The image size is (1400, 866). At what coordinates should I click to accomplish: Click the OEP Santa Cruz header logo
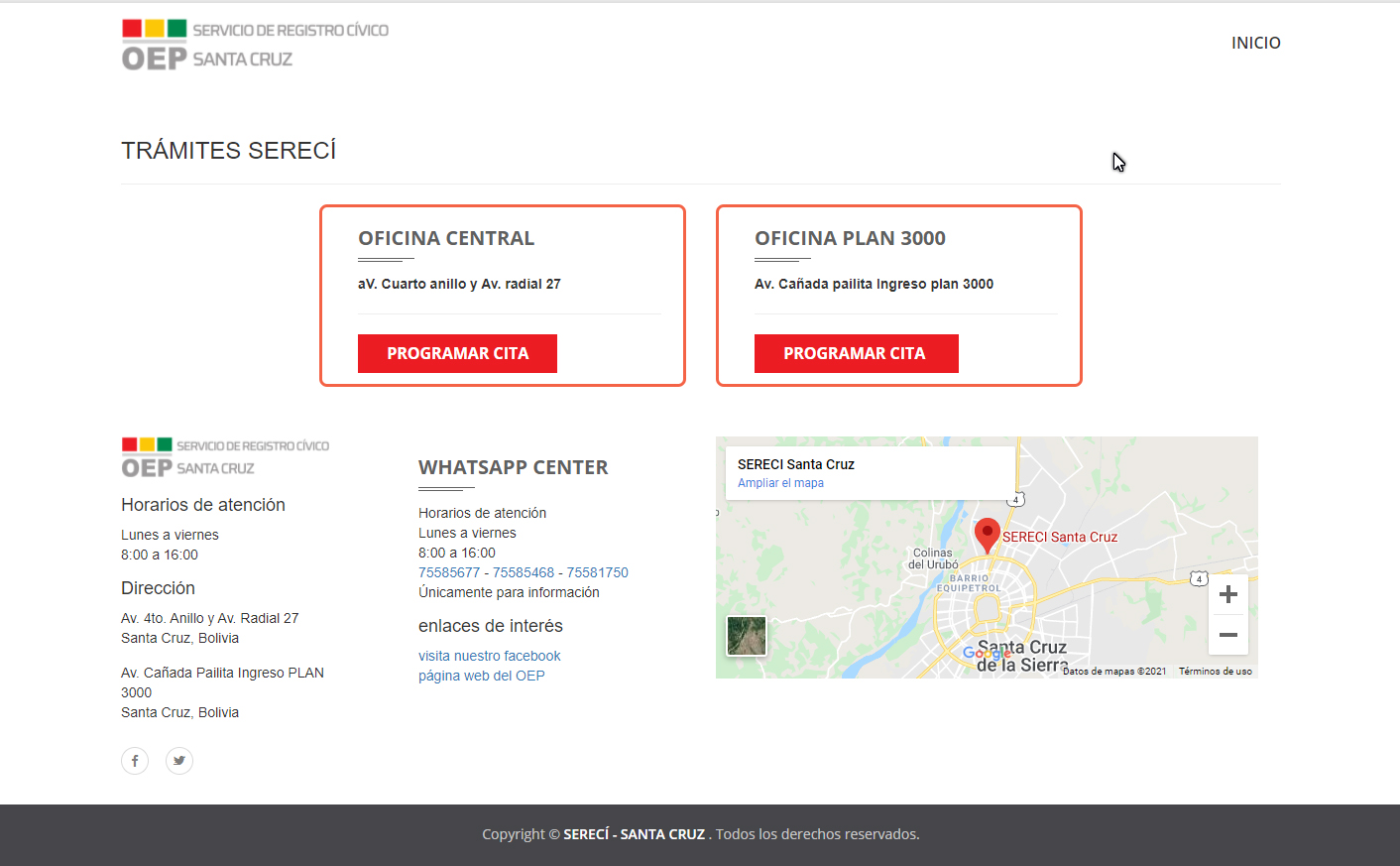[255, 45]
